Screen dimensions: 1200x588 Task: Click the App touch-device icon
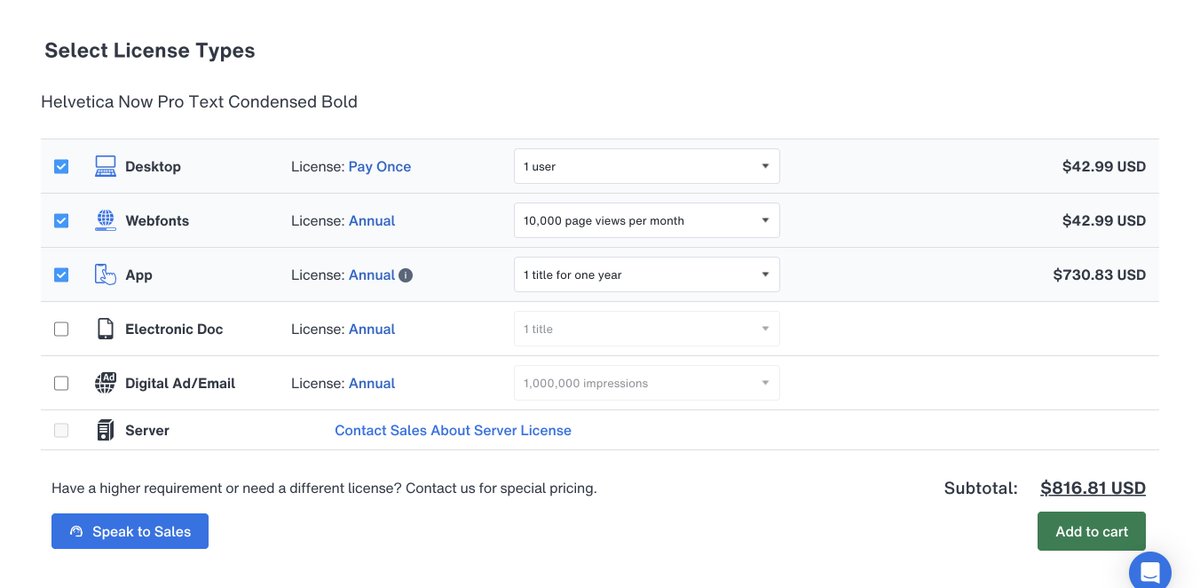105,275
